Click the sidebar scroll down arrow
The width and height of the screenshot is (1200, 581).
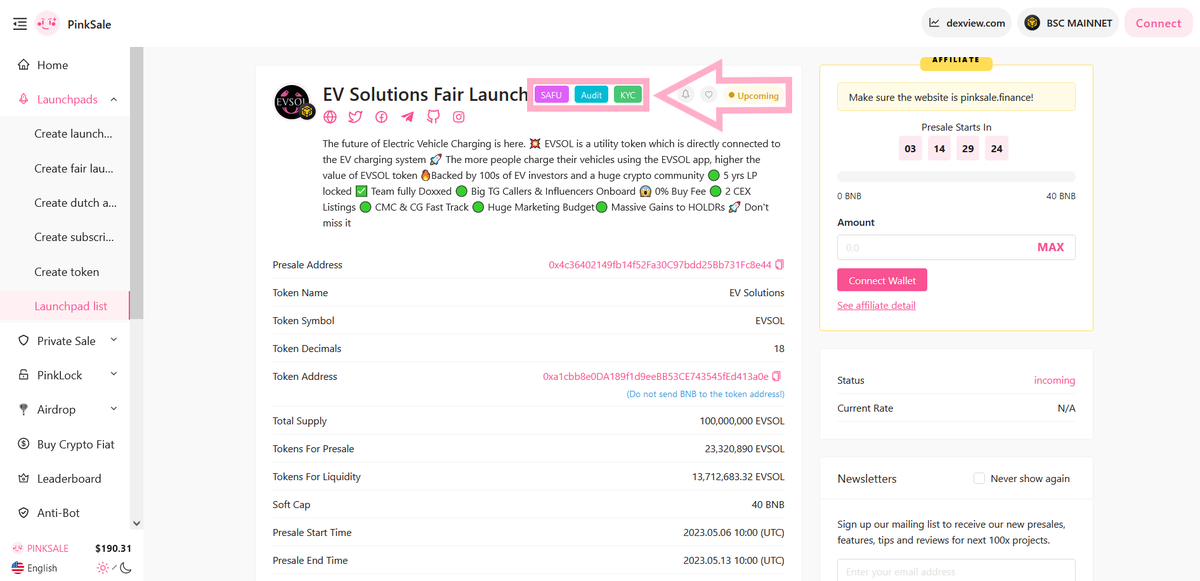136,522
